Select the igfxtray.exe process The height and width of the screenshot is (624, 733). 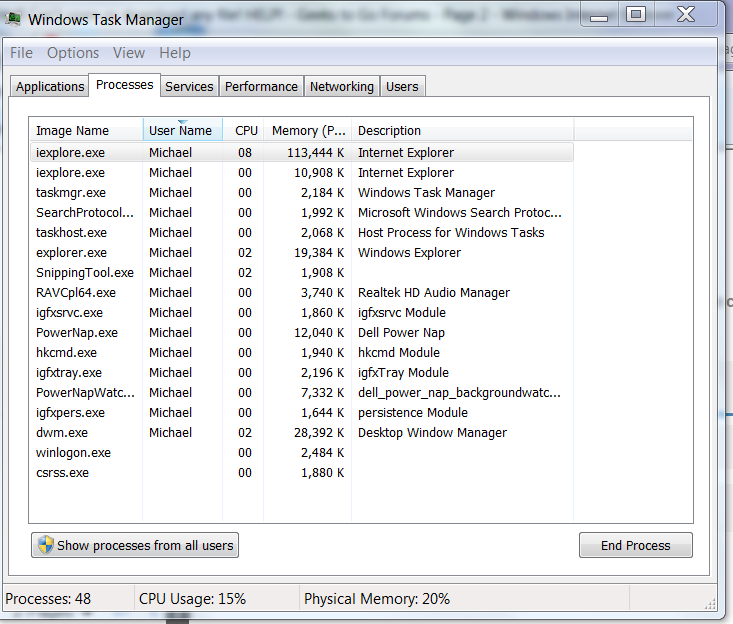[302, 373]
